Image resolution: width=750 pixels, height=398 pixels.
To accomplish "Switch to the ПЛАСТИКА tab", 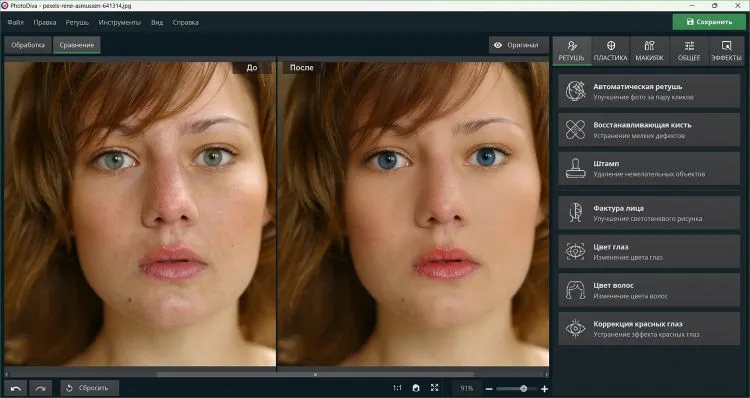I will 610,51.
